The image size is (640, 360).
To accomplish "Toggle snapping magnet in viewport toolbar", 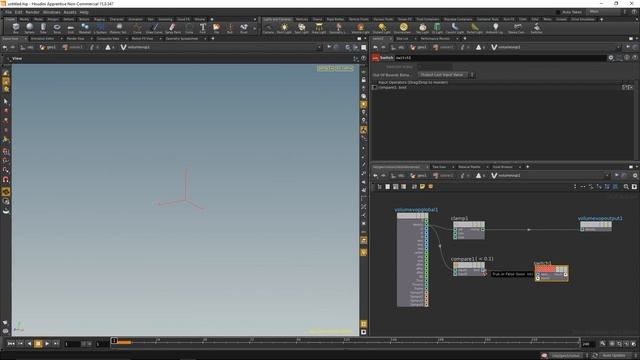I will point(6,180).
